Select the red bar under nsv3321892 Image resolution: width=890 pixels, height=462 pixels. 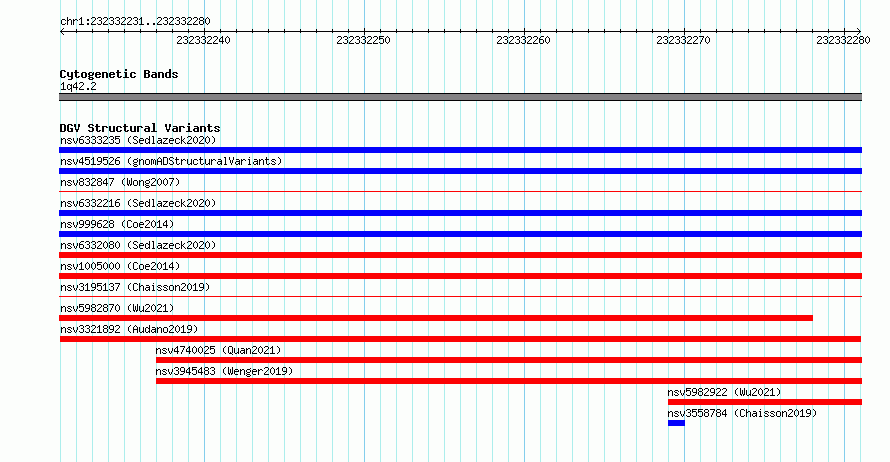pyautogui.click(x=460, y=339)
